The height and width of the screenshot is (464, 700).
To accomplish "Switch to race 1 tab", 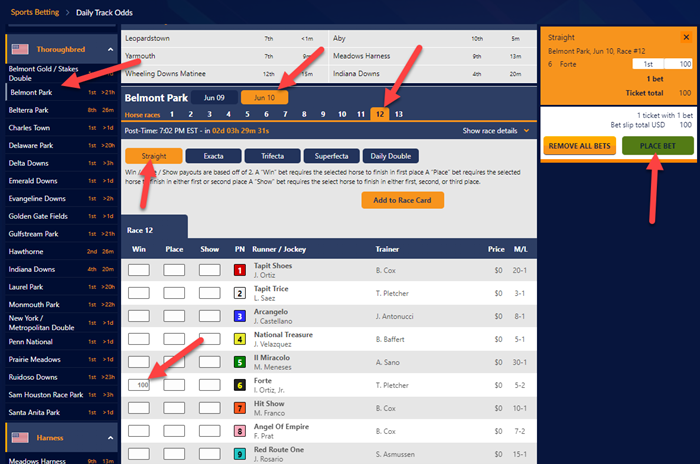I will 172,114.
